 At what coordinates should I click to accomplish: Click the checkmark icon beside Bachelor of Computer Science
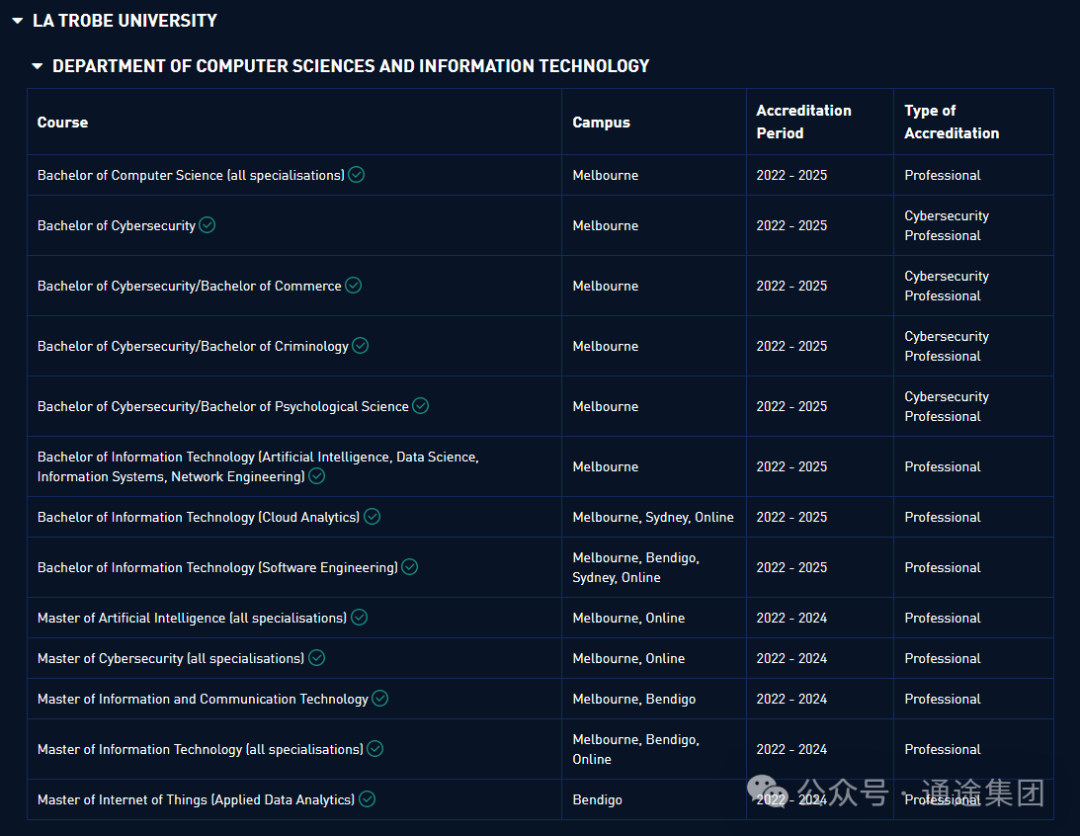pos(356,175)
